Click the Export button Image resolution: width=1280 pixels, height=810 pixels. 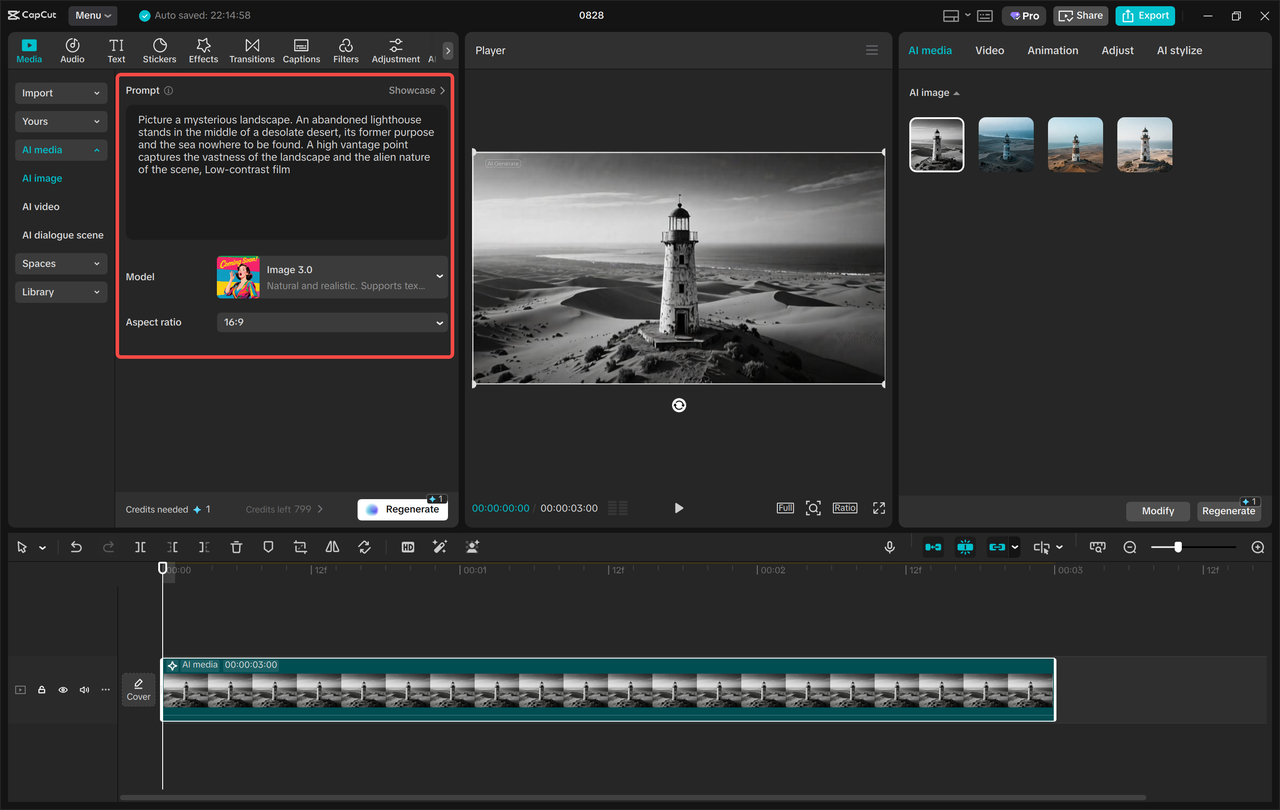pos(1145,16)
